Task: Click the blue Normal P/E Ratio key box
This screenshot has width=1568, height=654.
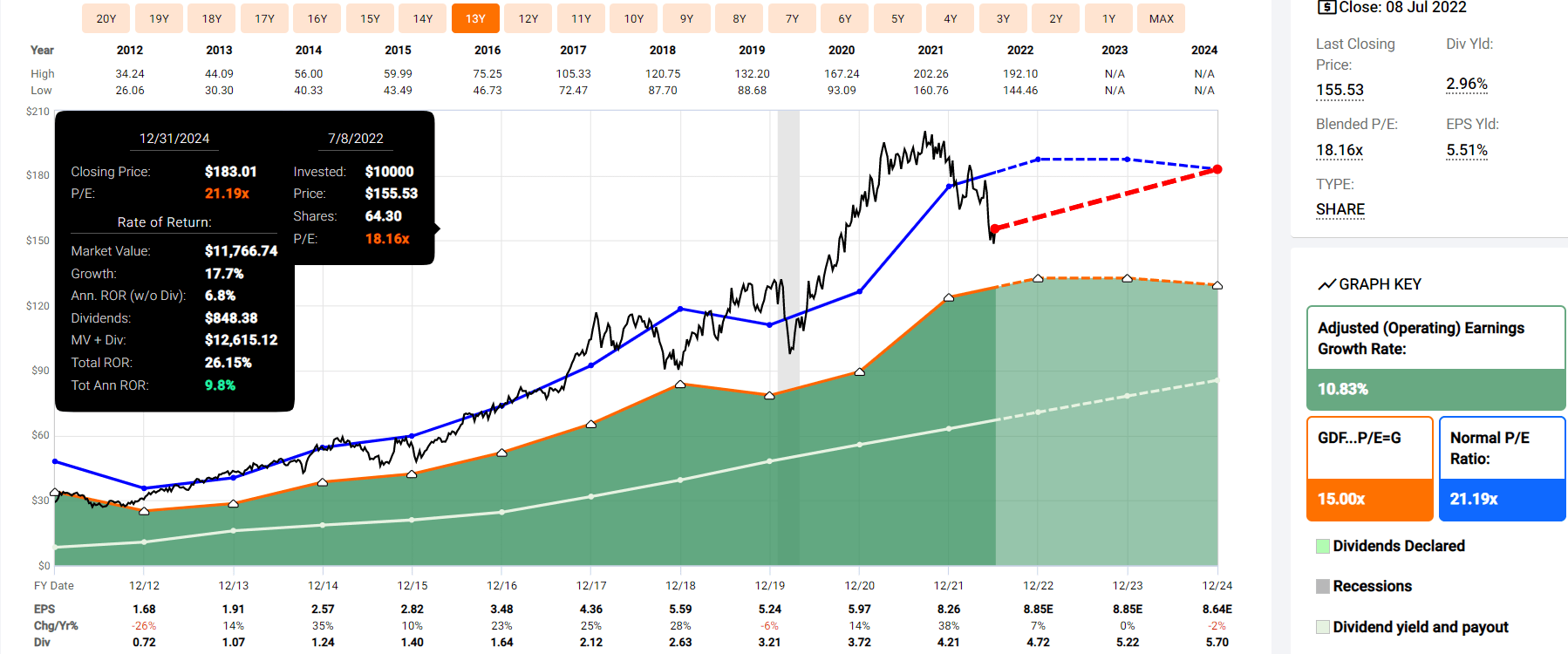Action: click(1502, 468)
